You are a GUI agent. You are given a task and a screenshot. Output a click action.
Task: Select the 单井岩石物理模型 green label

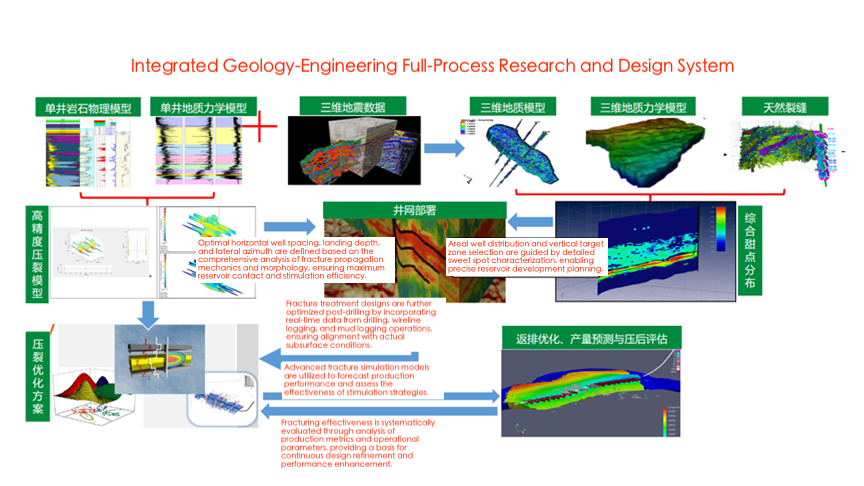(90, 108)
